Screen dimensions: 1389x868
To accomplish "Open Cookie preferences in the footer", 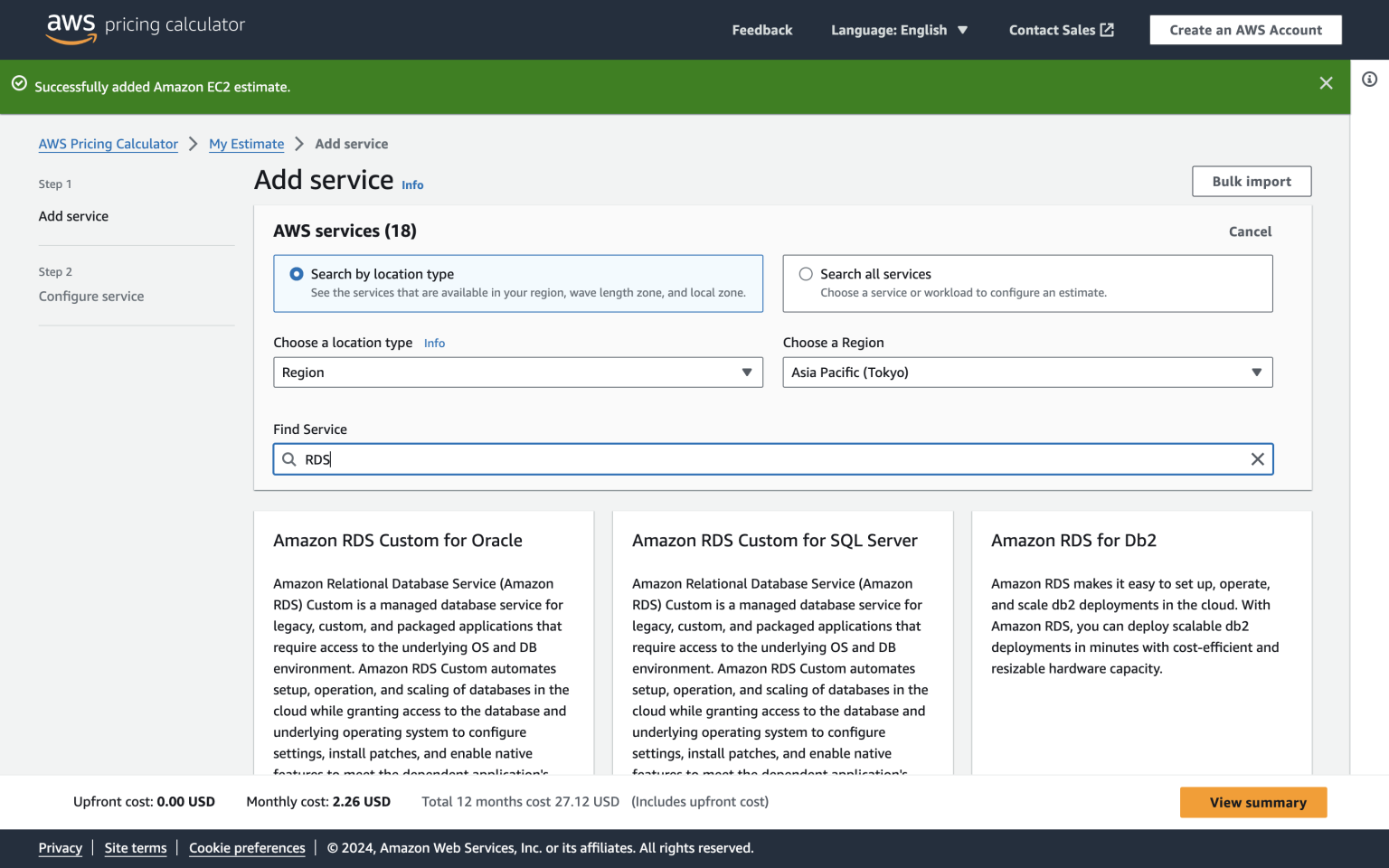I will [x=247, y=848].
